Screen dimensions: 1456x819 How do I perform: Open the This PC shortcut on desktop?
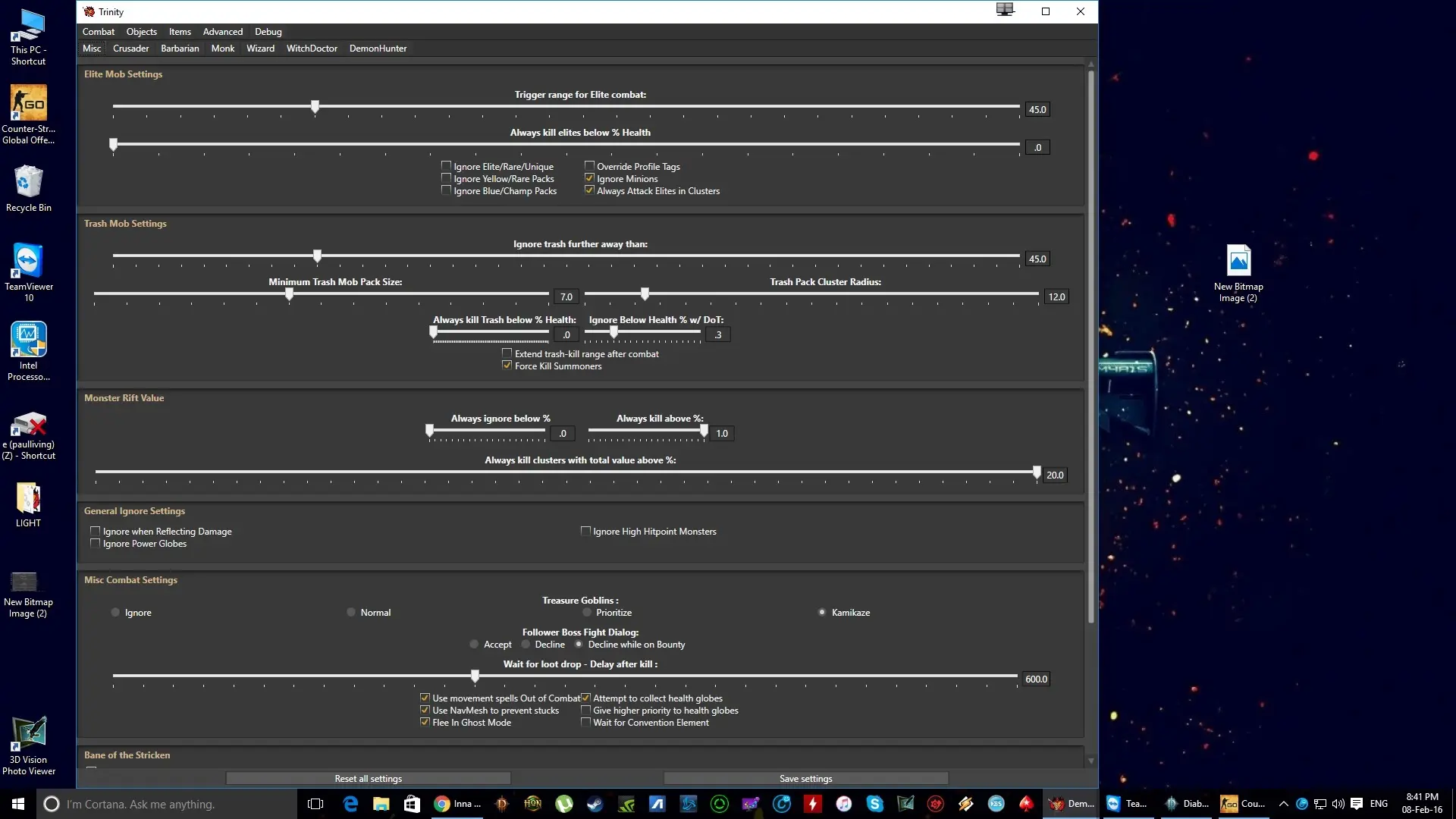[29, 36]
